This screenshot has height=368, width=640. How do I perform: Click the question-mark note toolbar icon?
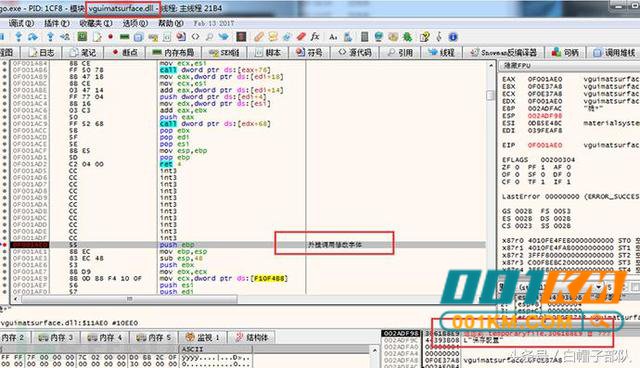click(424, 37)
